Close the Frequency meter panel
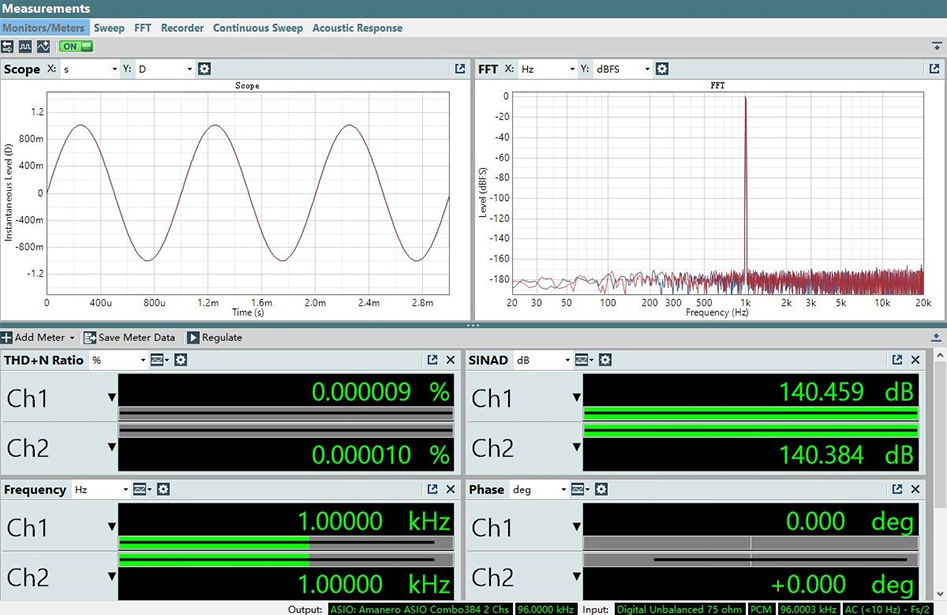The height and width of the screenshot is (615, 947). tap(450, 490)
